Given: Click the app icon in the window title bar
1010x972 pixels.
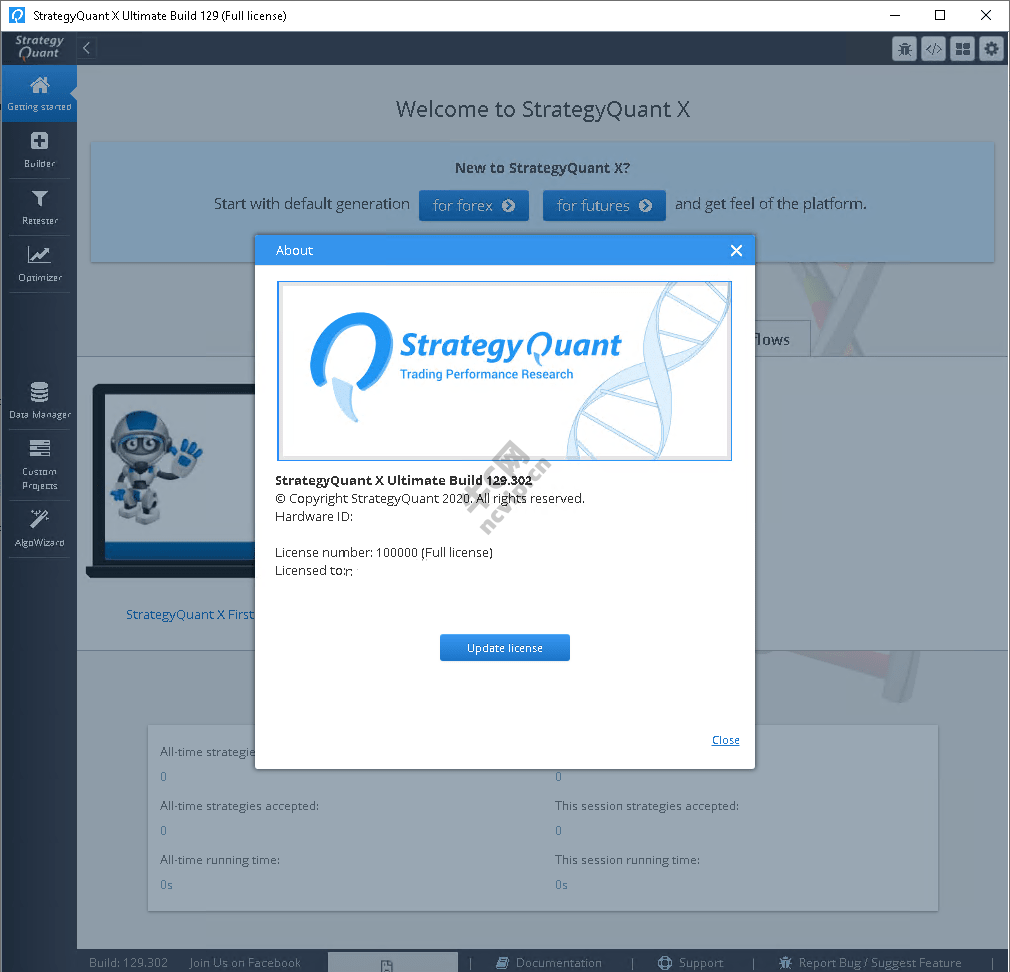Looking at the screenshot, I should pos(17,15).
